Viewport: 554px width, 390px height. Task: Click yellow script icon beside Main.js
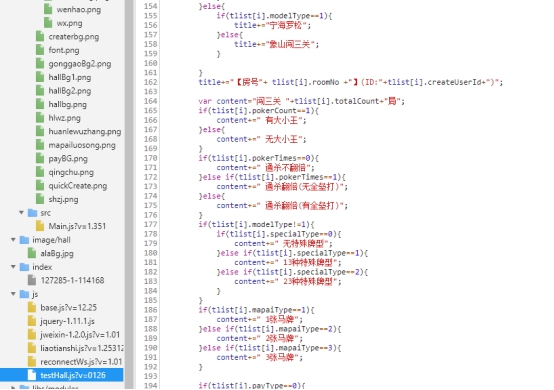click(40, 226)
